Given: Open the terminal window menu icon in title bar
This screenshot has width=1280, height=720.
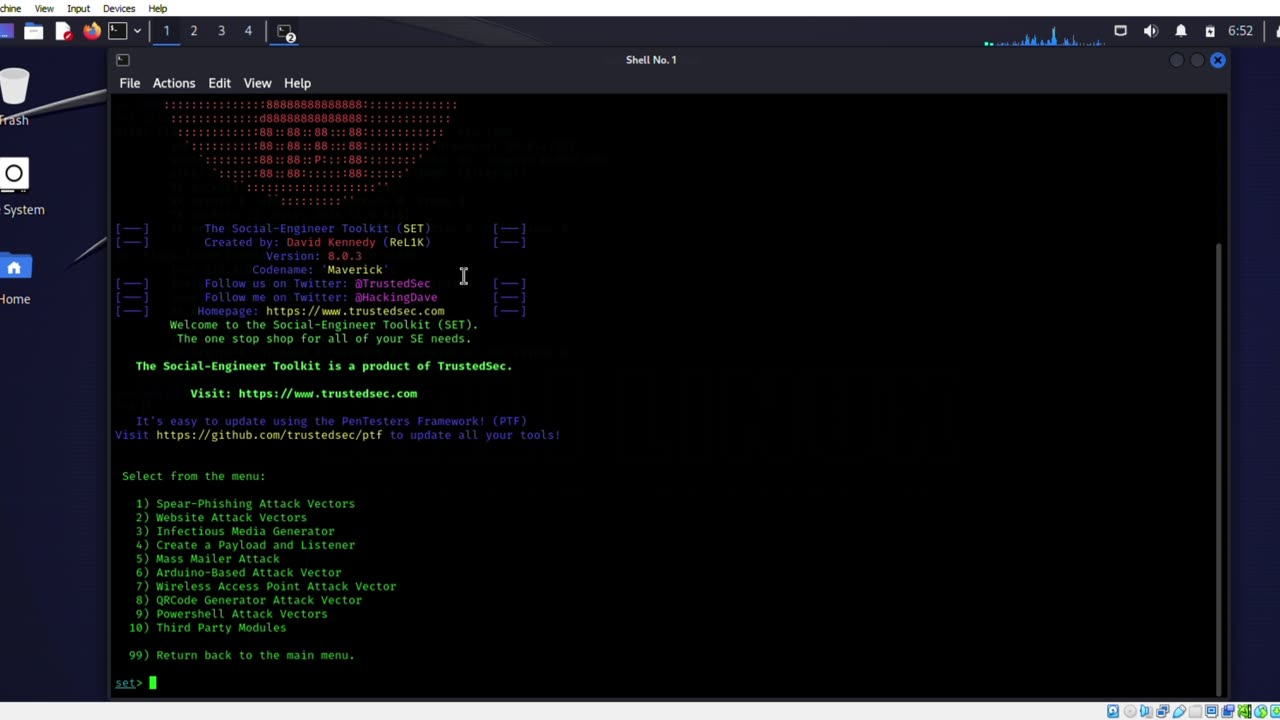Looking at the screenshot, I should coord(123,60).
